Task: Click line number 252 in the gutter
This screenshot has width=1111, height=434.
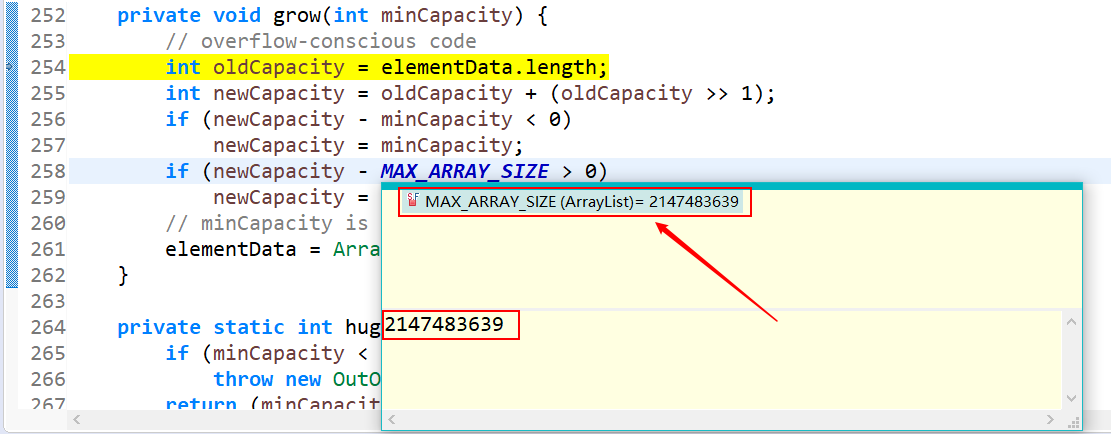Action: click(x=48, y=16)
